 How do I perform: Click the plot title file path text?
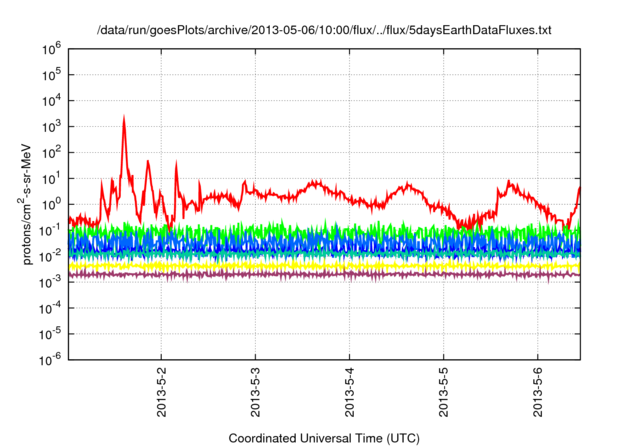(x=324, y=30)
